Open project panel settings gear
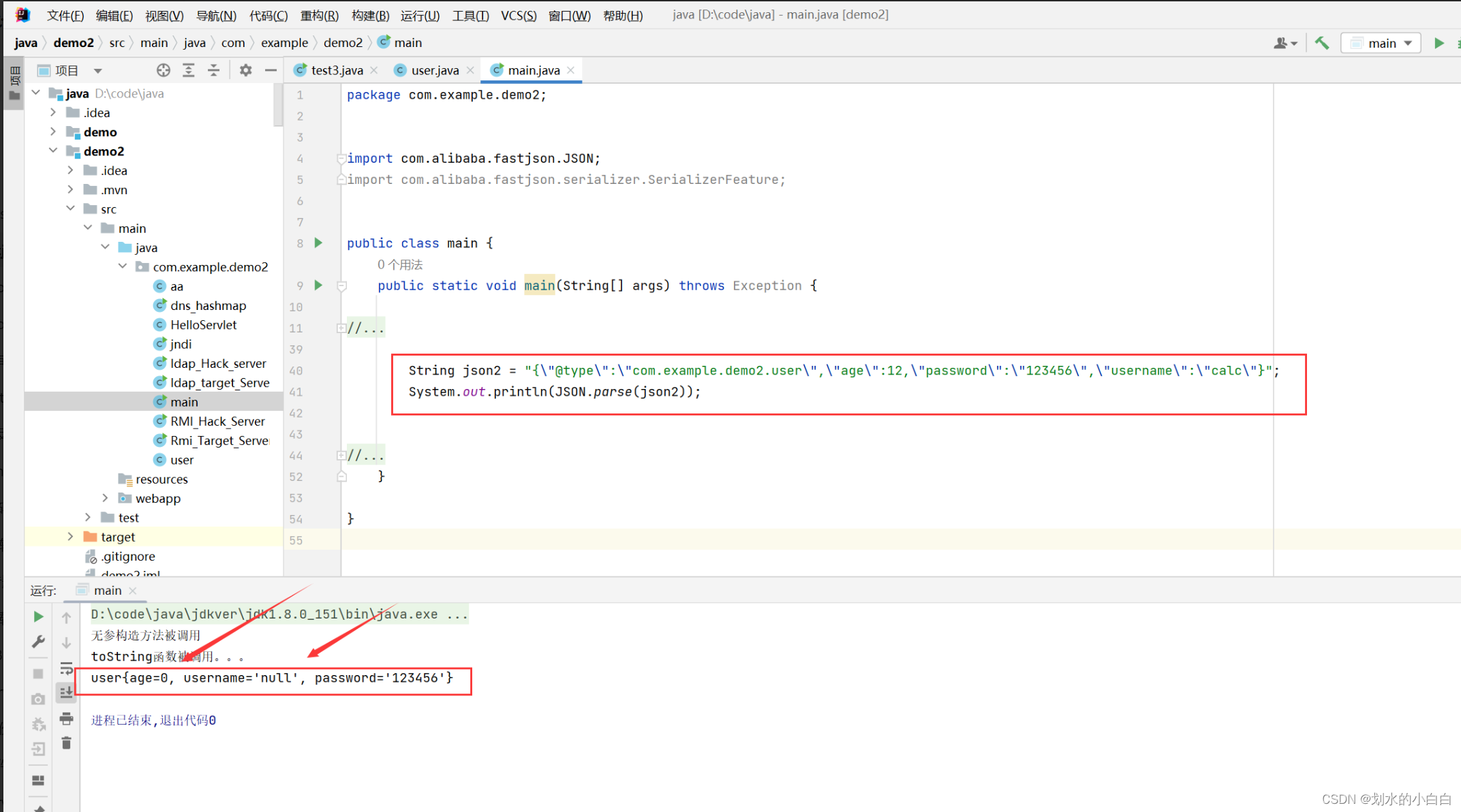1461x812 pixels. pos(245,70)
